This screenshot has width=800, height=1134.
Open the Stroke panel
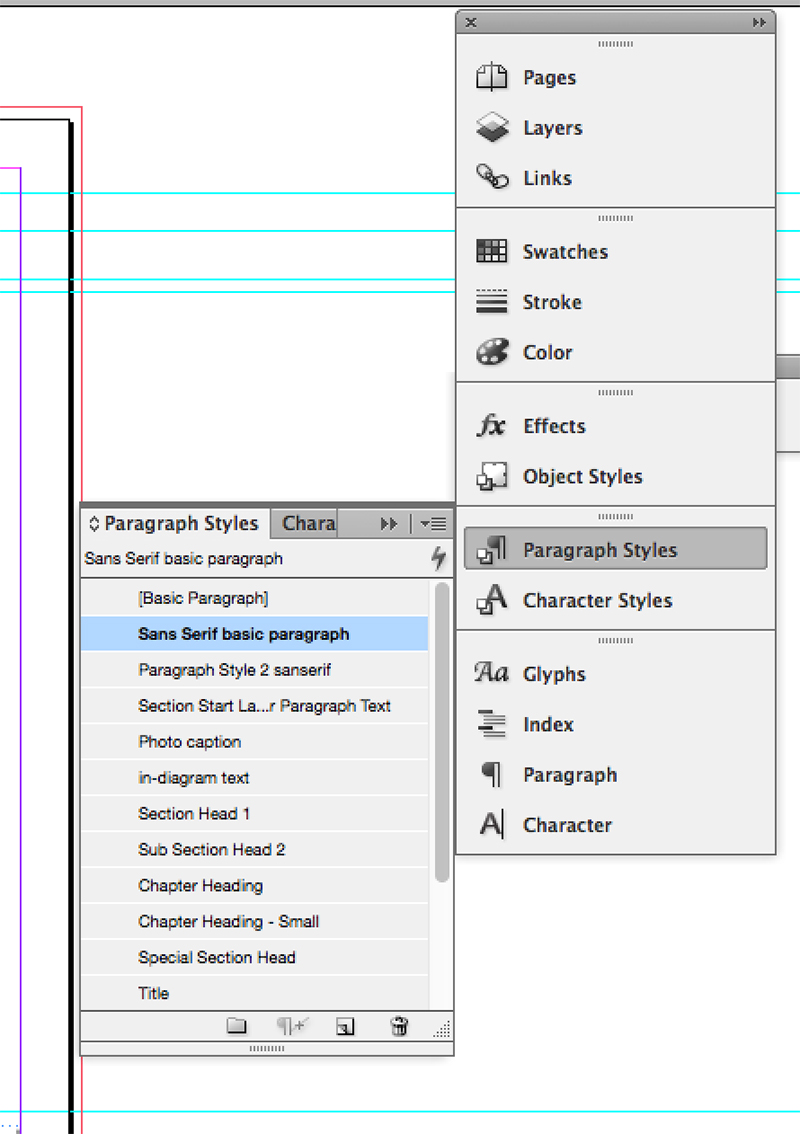point(552,302)
